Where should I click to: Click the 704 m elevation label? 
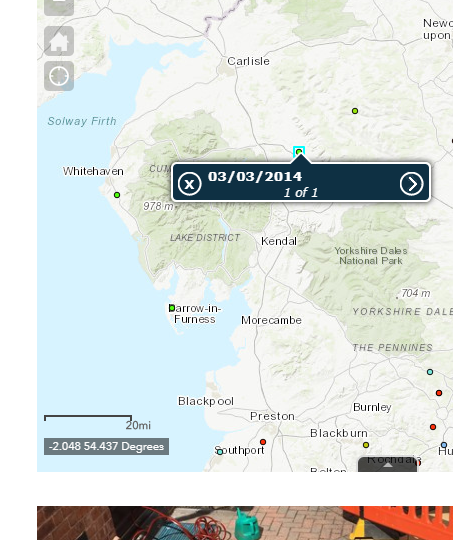click(416, 293)
